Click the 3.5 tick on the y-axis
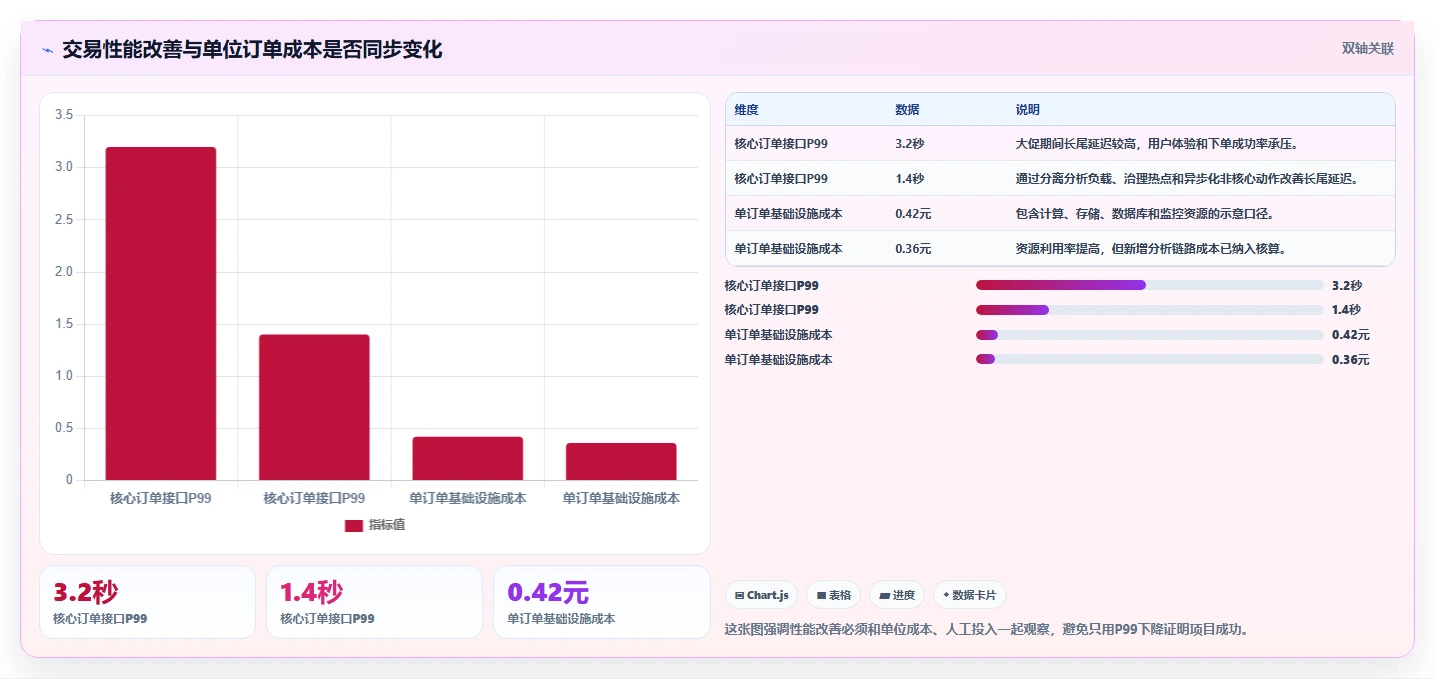The height and width of the screenshot is (679, 1435). 64,115
